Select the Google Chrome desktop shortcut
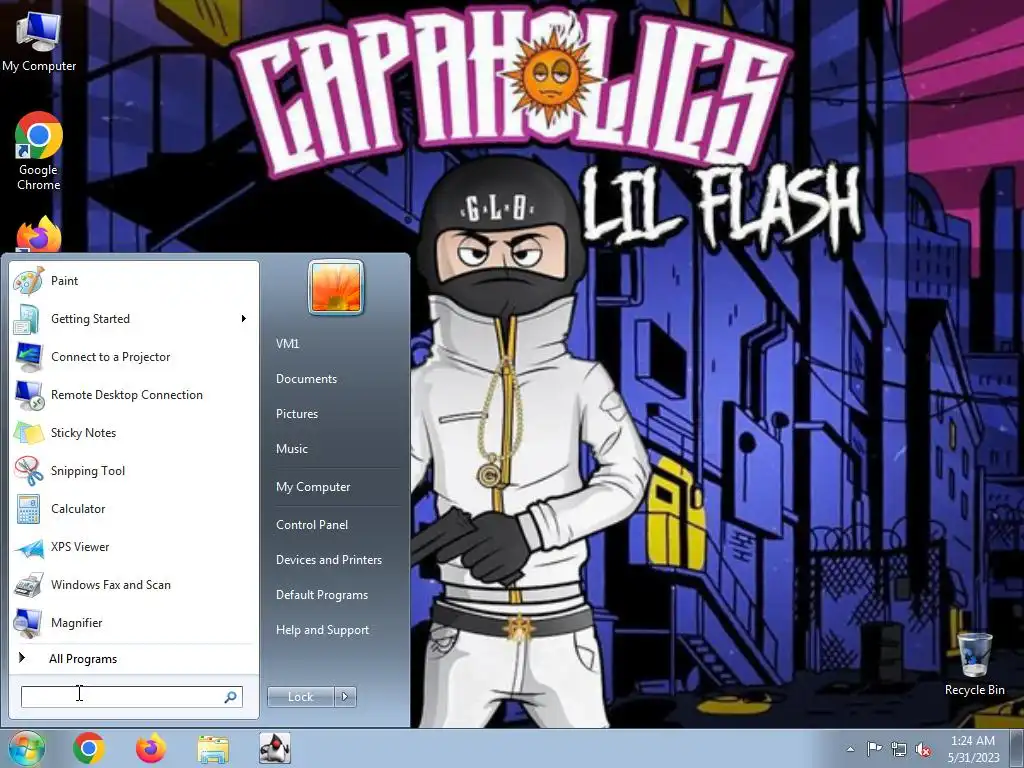1024x768 pixels. [39, 152]
